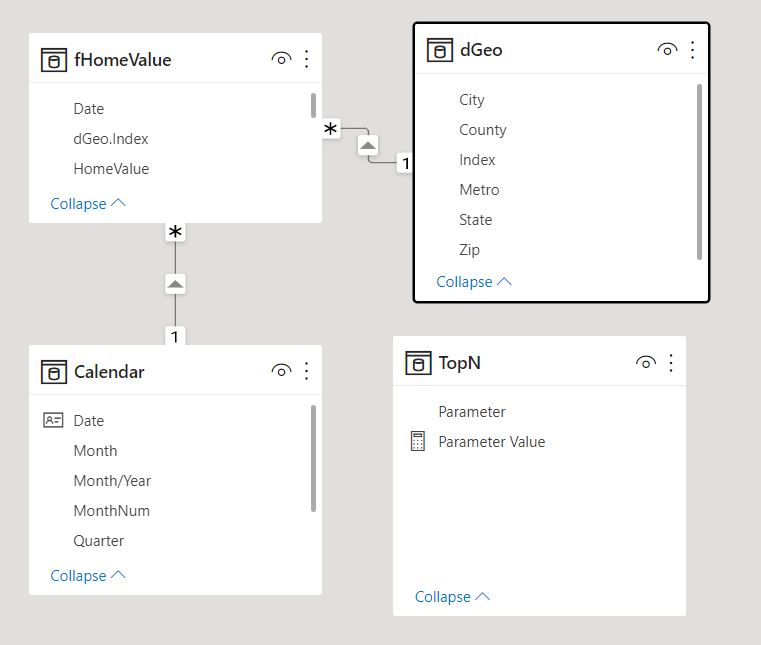Screen dimensions: 761x645
Task: Click the Parameter Value calculator icon
Action: coord(418,442)
